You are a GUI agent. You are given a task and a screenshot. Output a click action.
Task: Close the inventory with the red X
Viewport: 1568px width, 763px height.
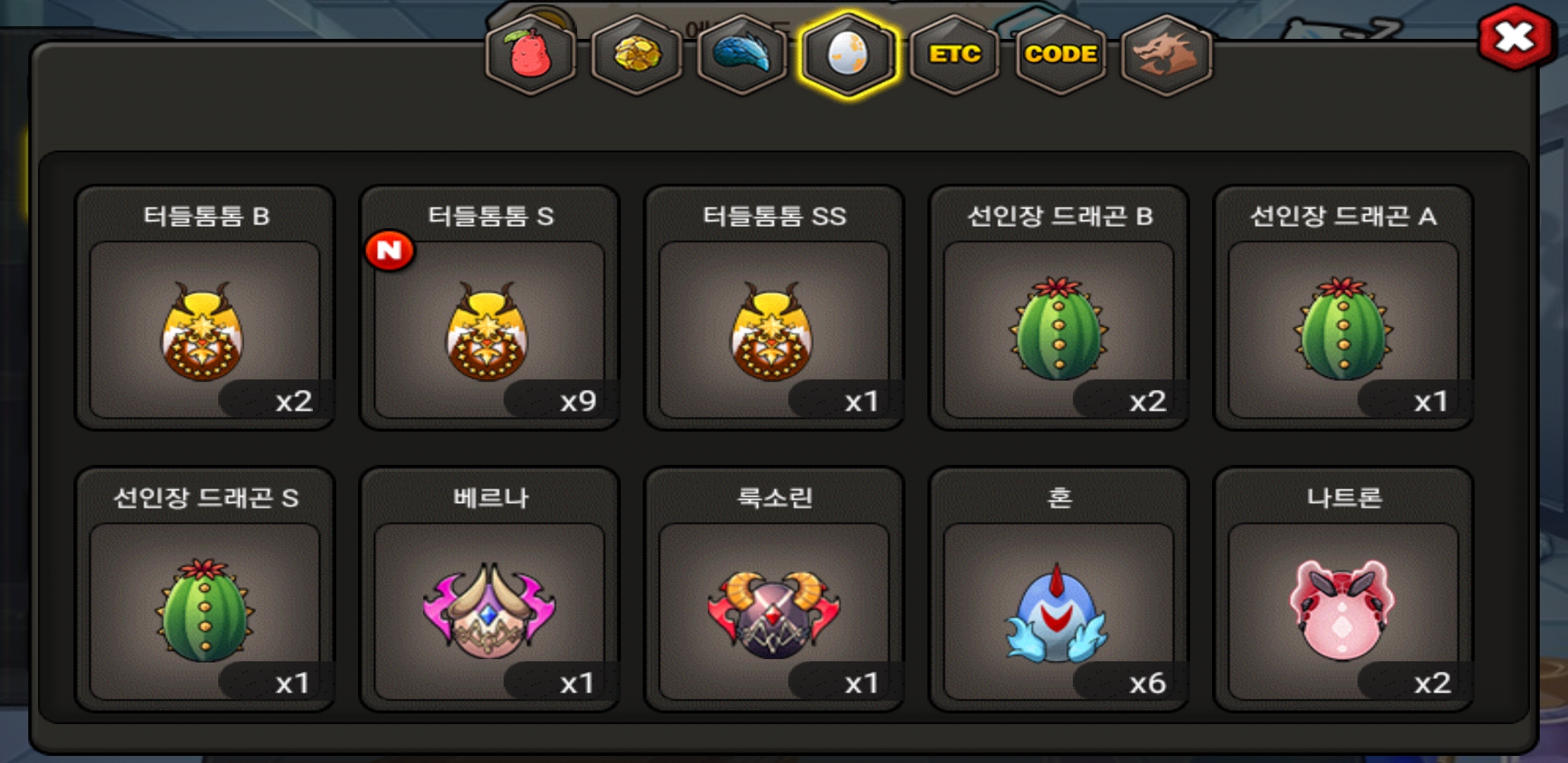pyautogui.click(x=1516, y=38)
